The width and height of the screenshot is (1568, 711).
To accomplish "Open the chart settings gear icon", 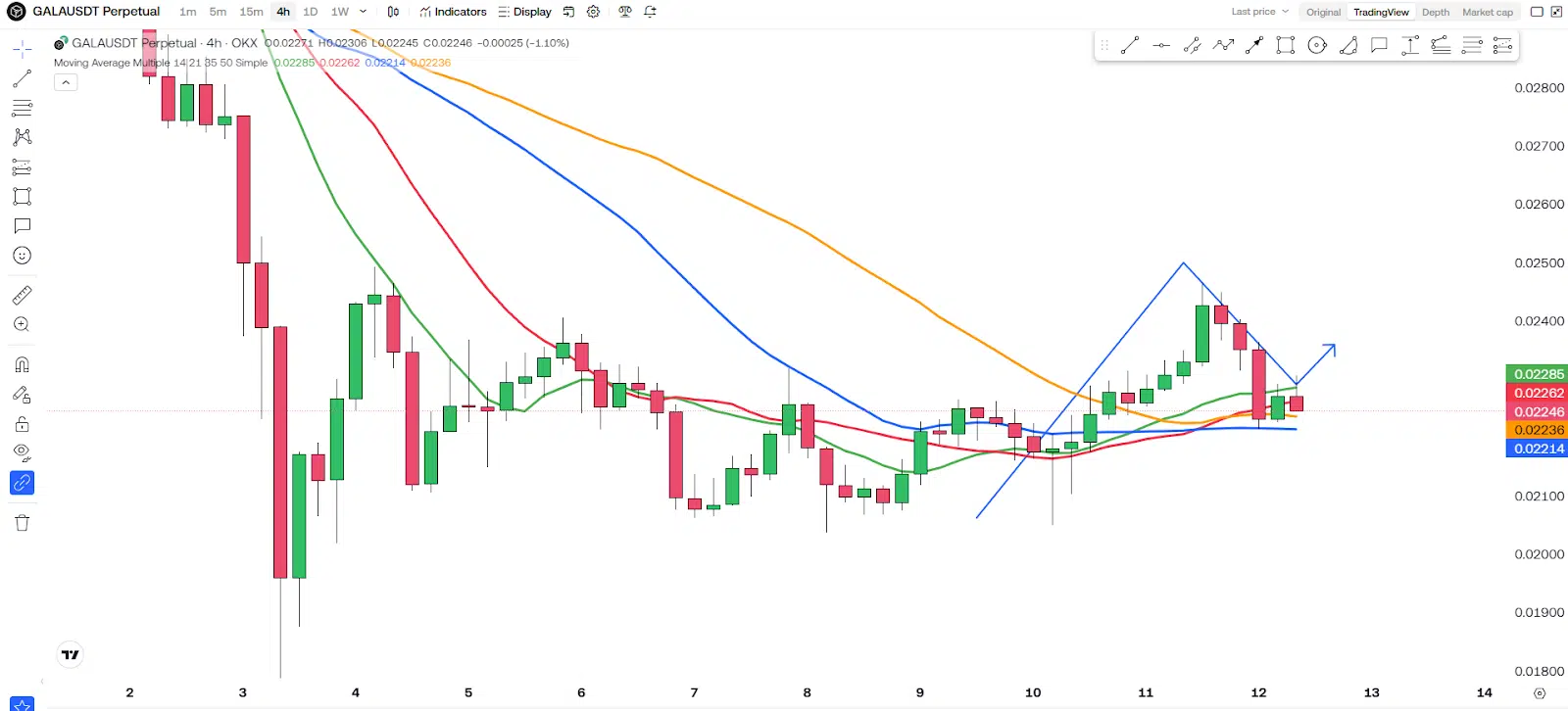I will (593, 12).
